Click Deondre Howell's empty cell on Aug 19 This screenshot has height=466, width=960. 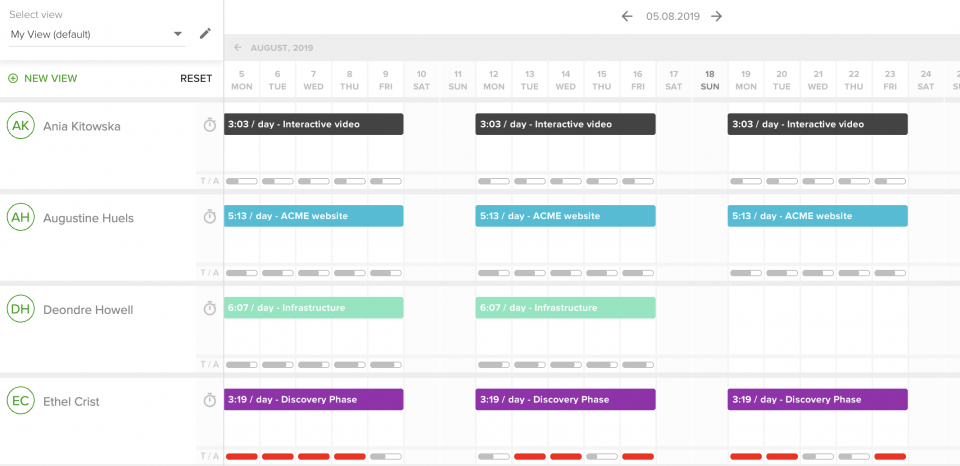(x=746, y=321)
